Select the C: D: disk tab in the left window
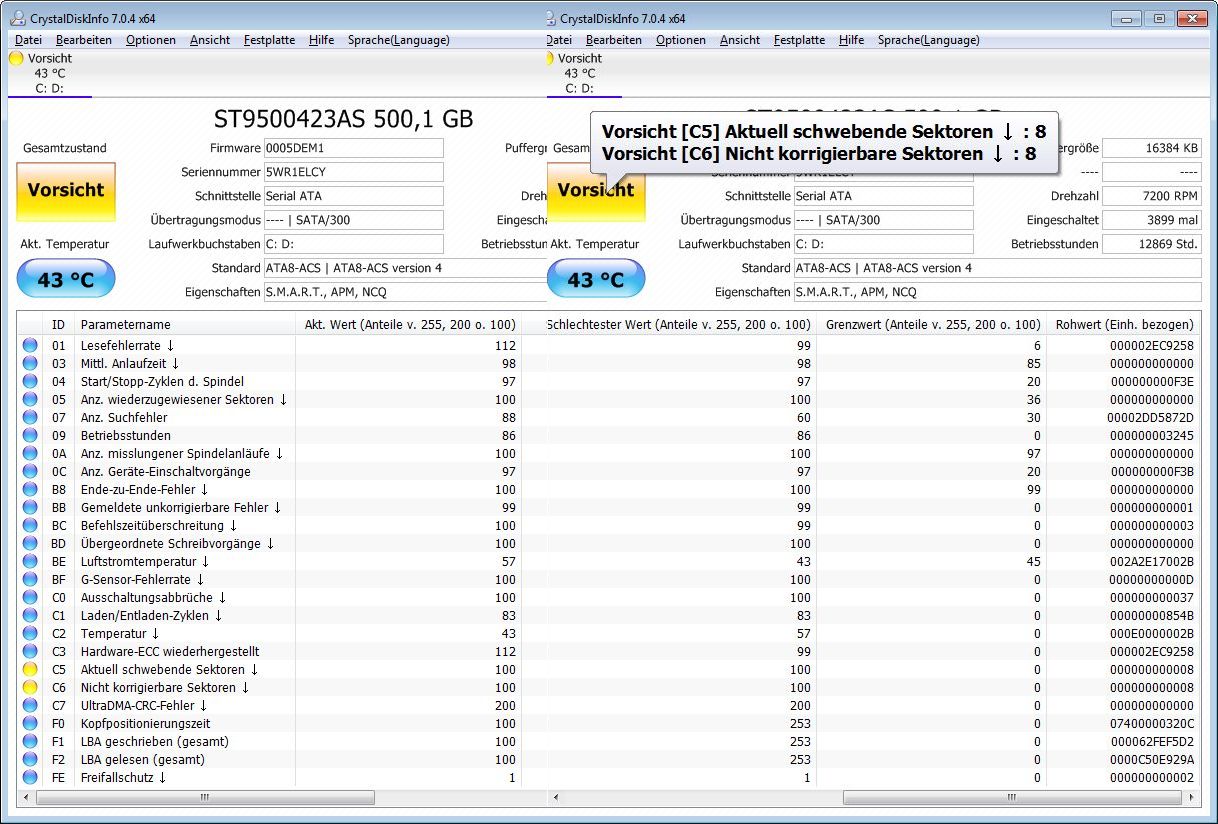 tap(49, 74)
